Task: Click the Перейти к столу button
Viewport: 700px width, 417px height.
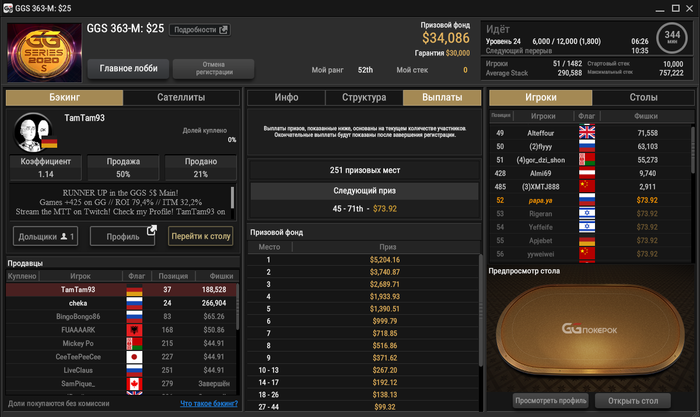Action: (x=201, y=236)
